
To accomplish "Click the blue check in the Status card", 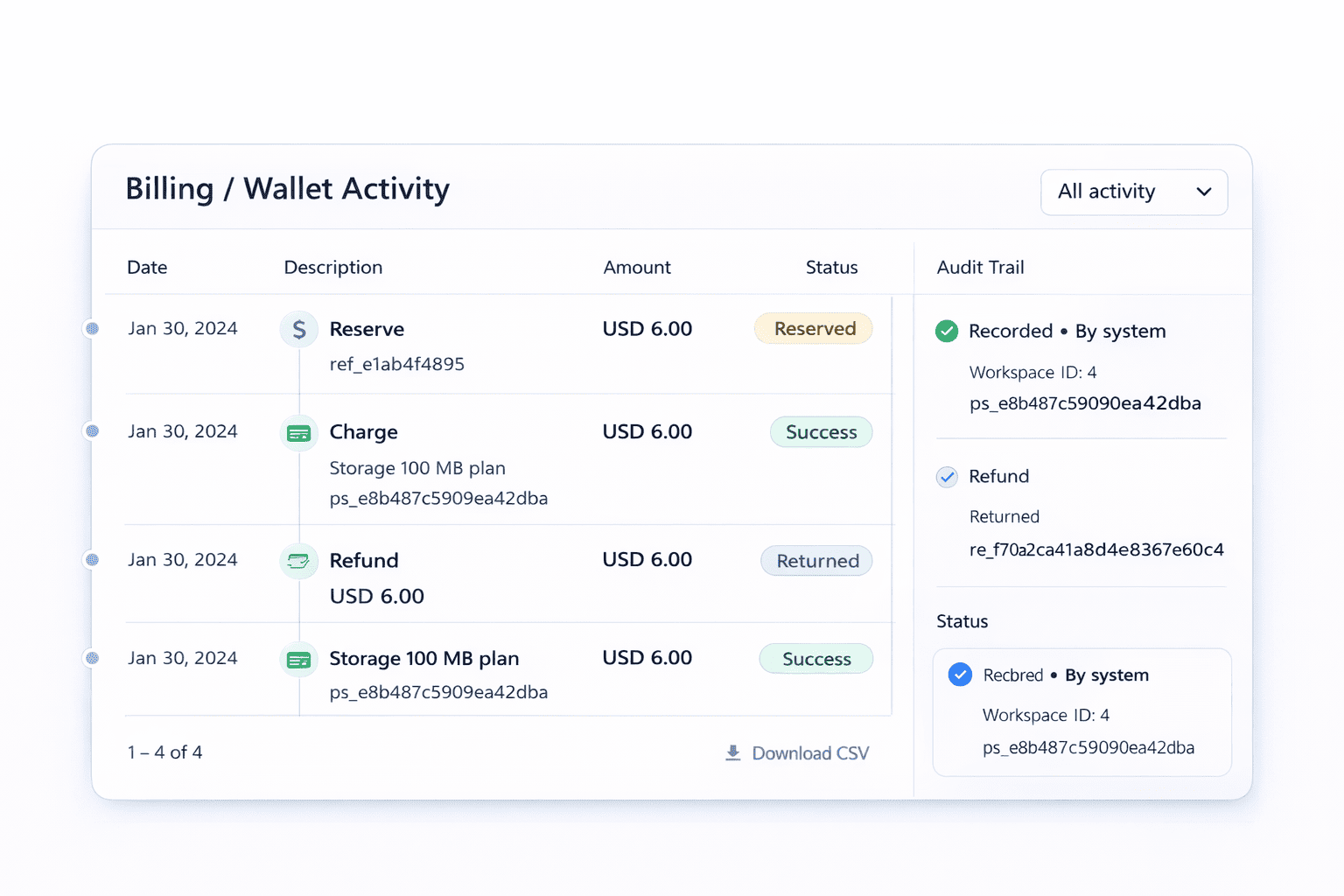I will point(960,675).
